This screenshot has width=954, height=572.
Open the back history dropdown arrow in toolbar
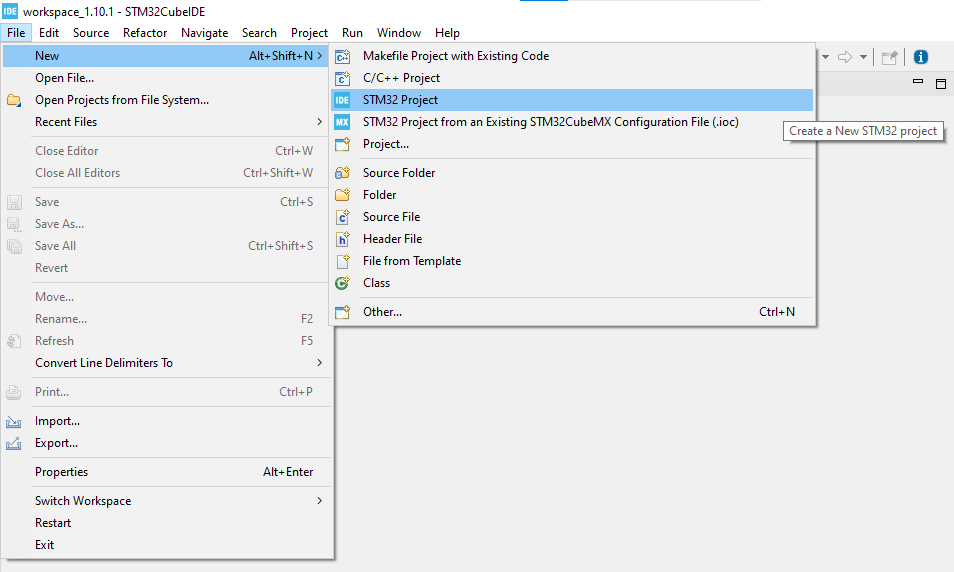825,57
